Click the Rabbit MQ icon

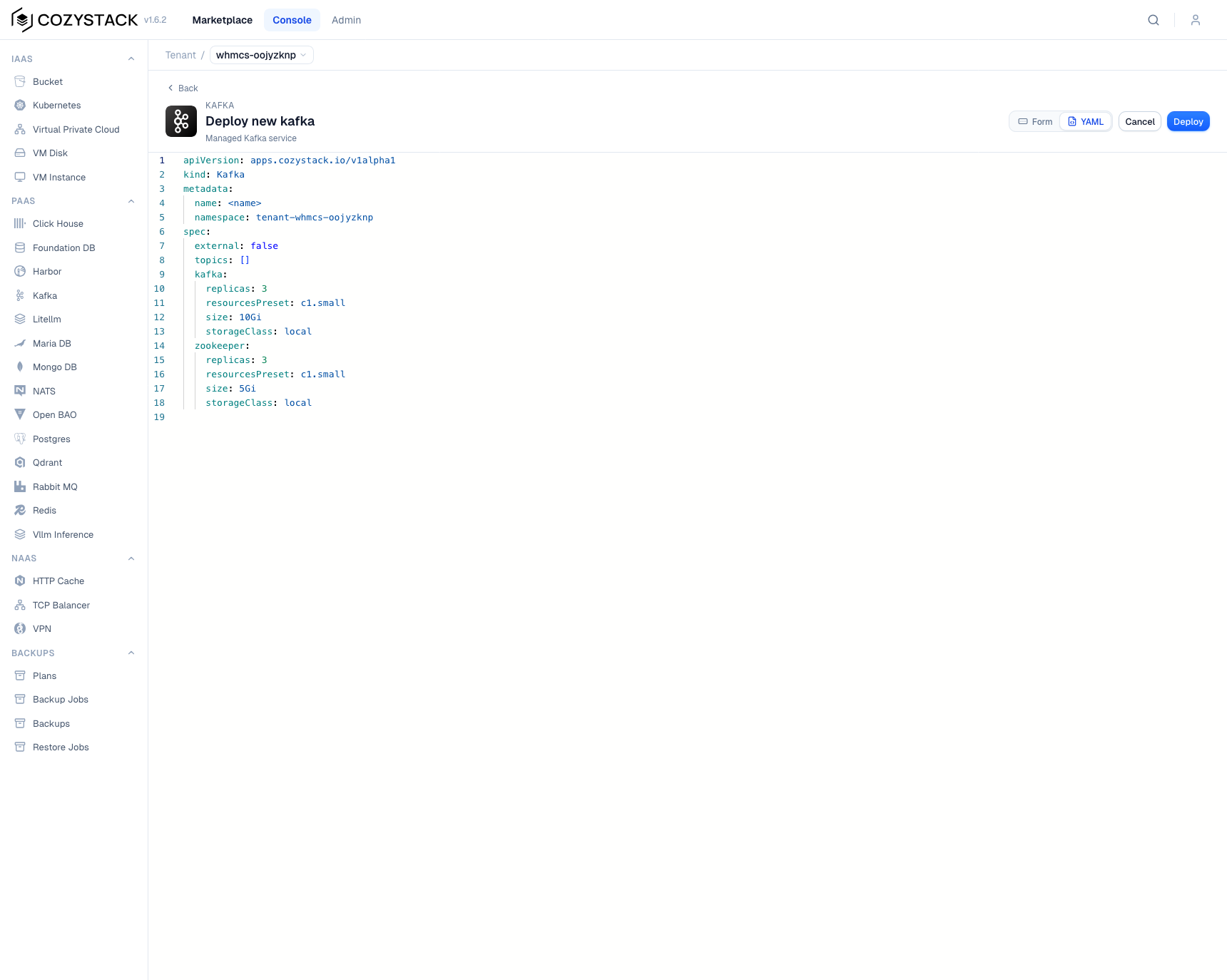coord(20,486)
